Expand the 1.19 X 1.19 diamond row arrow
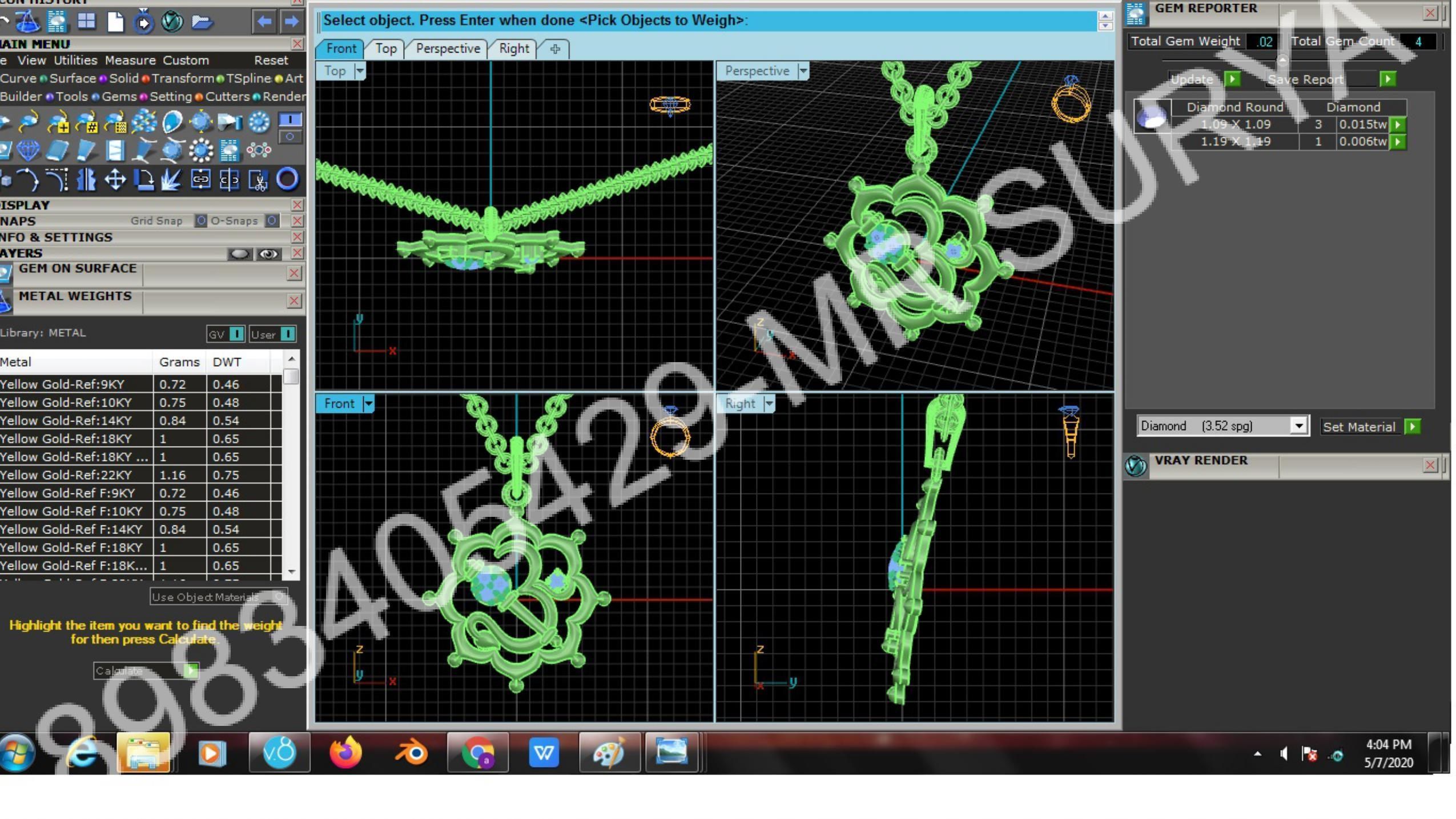This screenshot has height=819, width=1456. click(1397, 142)
